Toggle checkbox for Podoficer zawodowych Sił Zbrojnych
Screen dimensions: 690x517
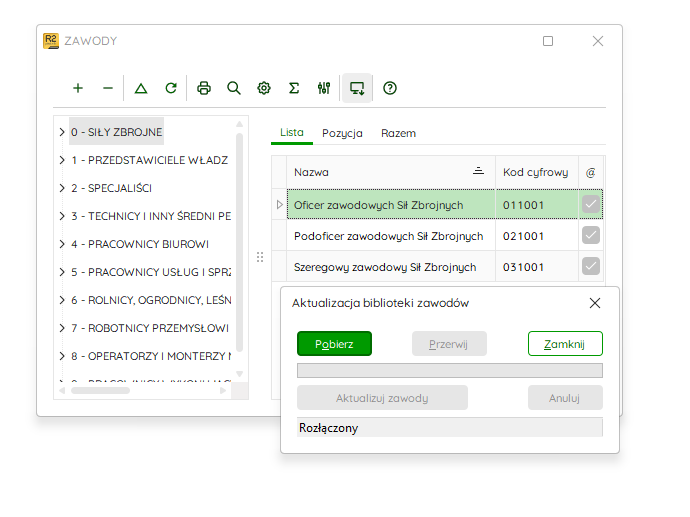click(x=591, y=235)
